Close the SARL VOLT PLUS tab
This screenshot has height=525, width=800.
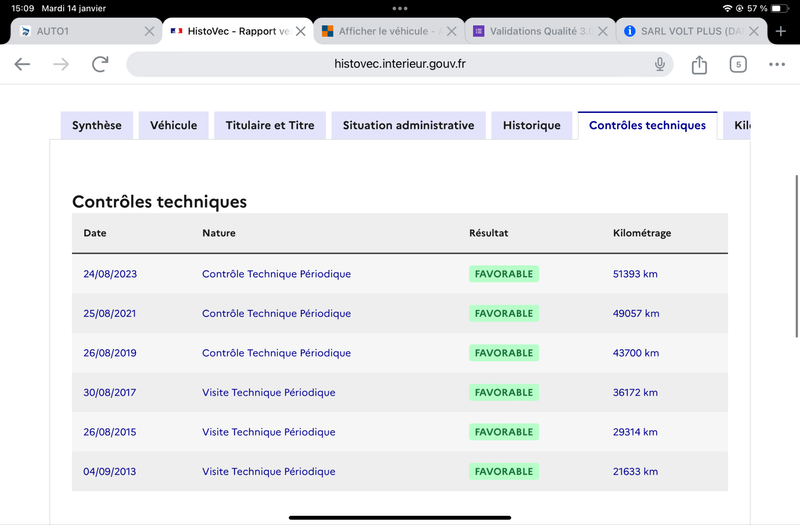(x=754, y=31)
